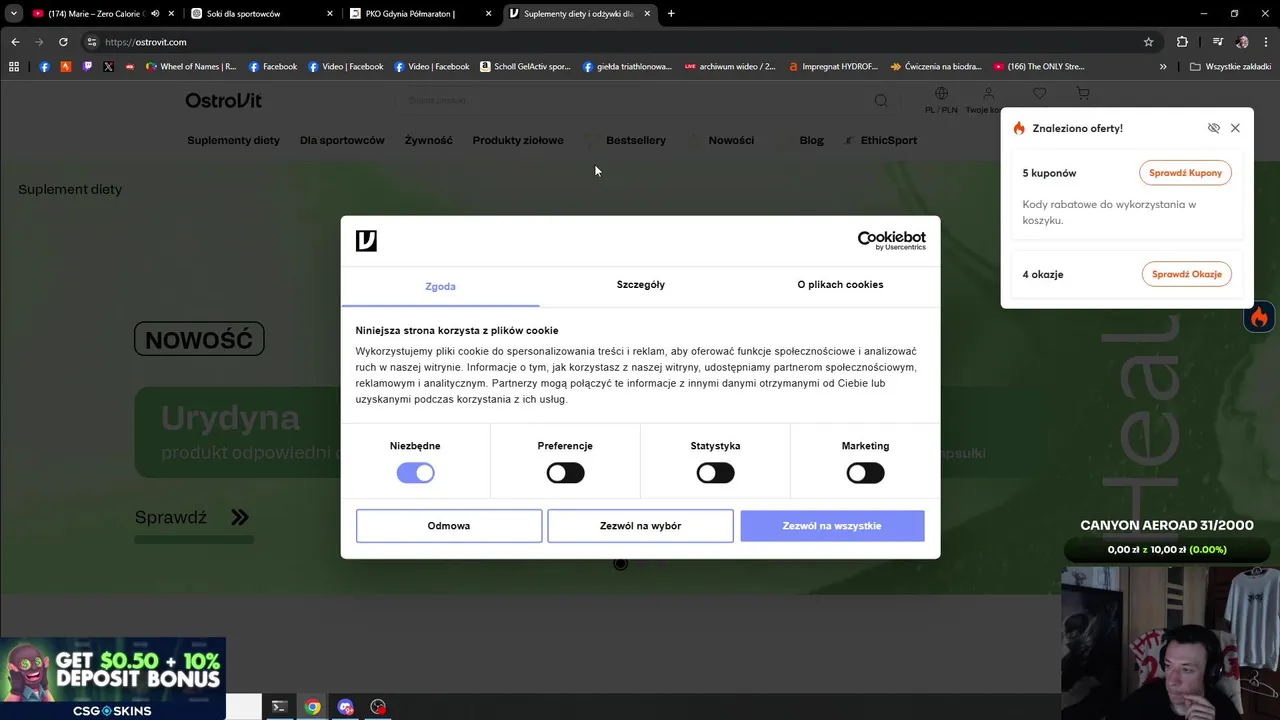Image resolution: width=1280 pixels, height=720 pixels.
Task: Open the X bookmark icon
Action: (x=108, y=67)
